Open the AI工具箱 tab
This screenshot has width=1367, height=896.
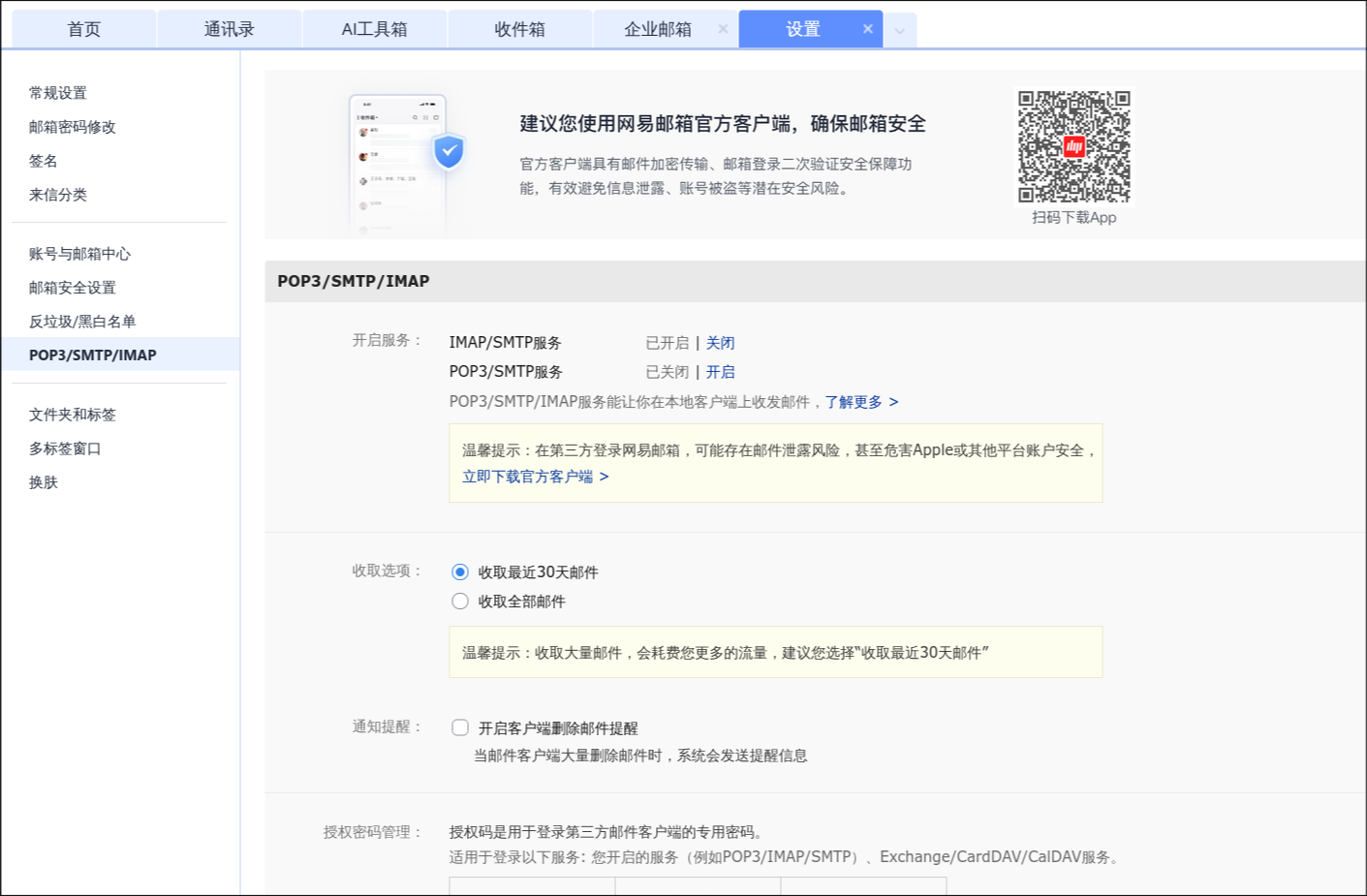[x=374, y=29]
